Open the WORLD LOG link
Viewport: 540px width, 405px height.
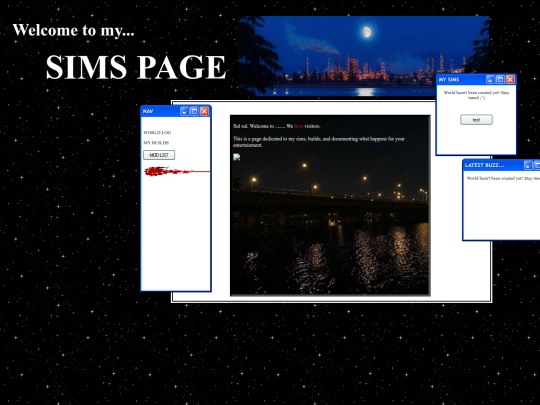point(157,133)
